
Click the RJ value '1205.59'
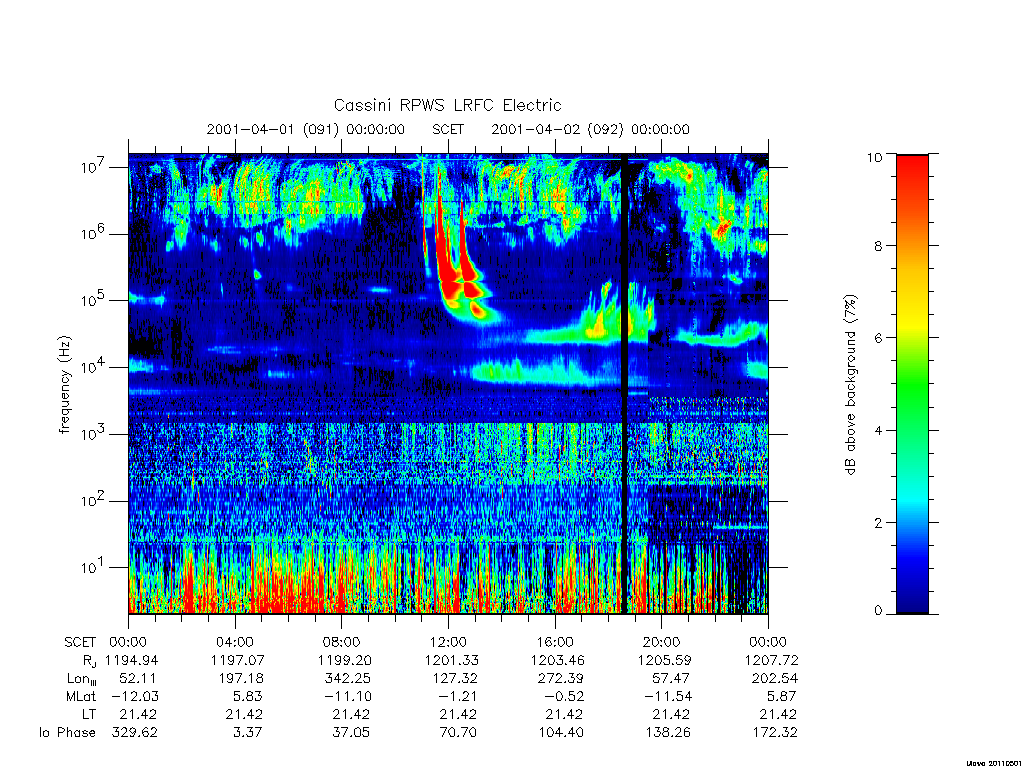pyautogui.click(x=664, y=660)
